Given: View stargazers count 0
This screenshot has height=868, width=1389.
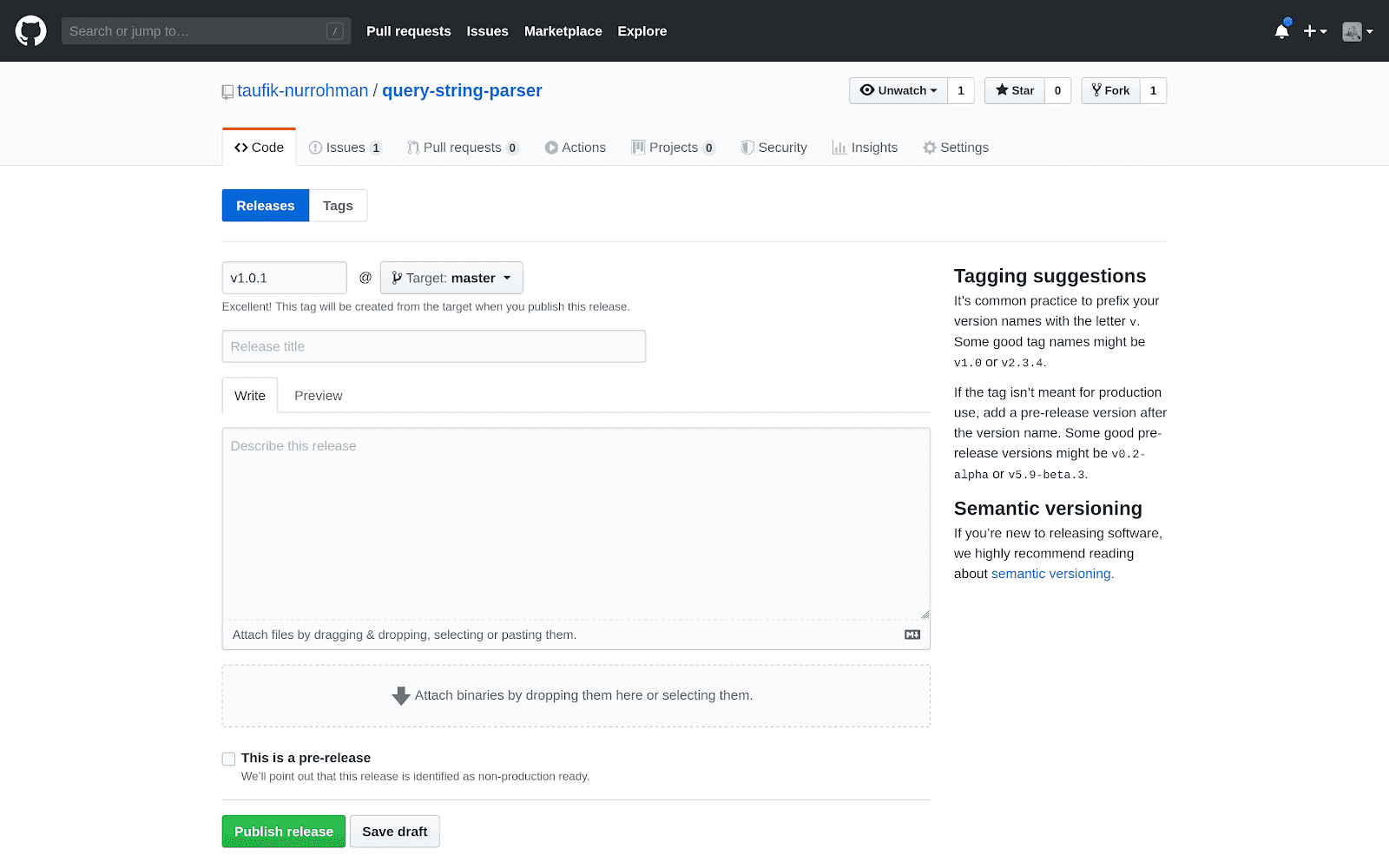Looking at the screenshot, I should [x=1058, y=90].
